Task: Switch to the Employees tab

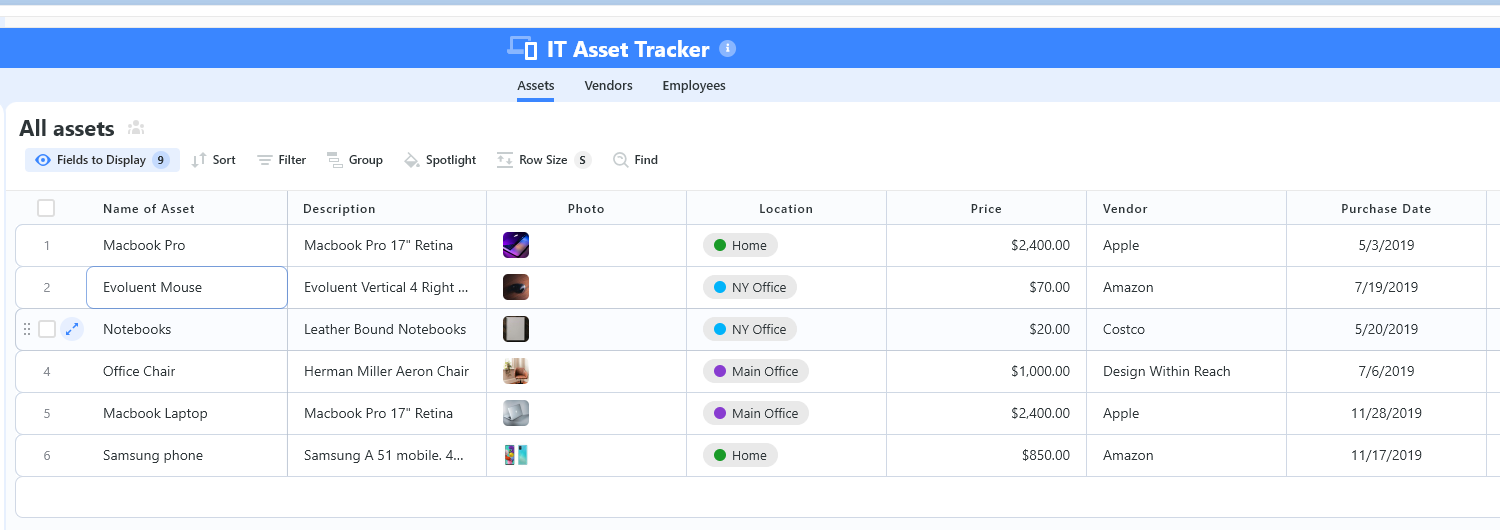Action: point(693,86)
